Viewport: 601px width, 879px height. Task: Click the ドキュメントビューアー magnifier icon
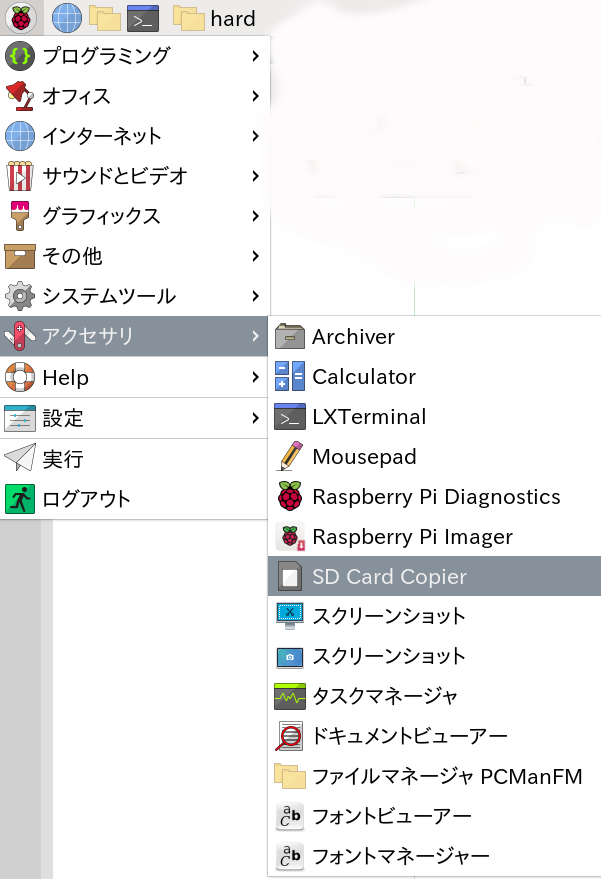coord(290,736)
